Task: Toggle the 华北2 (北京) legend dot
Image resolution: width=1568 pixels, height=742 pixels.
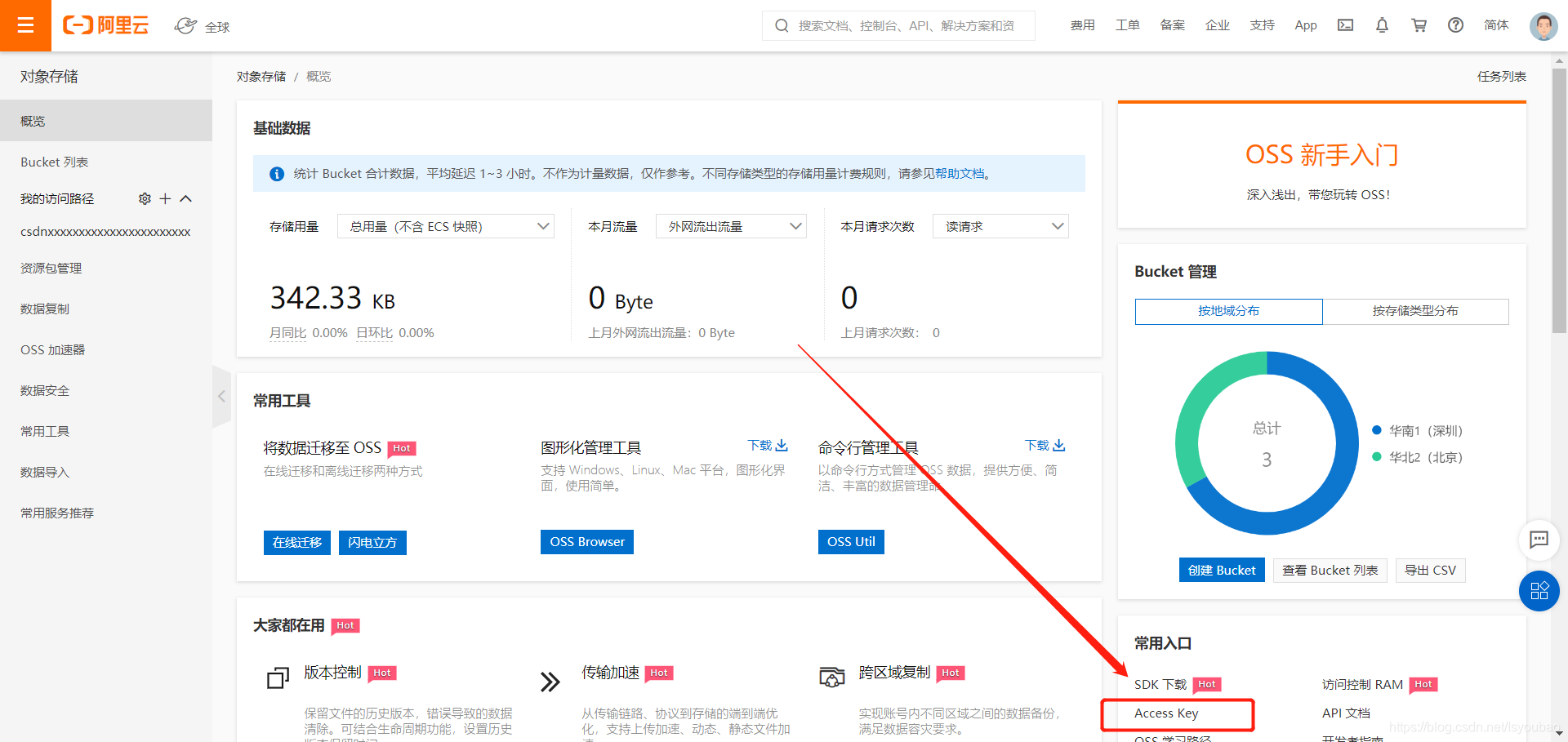Action: click(1377, 457)
